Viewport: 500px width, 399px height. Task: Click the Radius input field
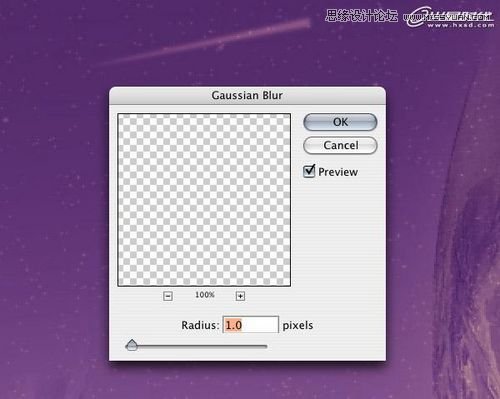250,325
